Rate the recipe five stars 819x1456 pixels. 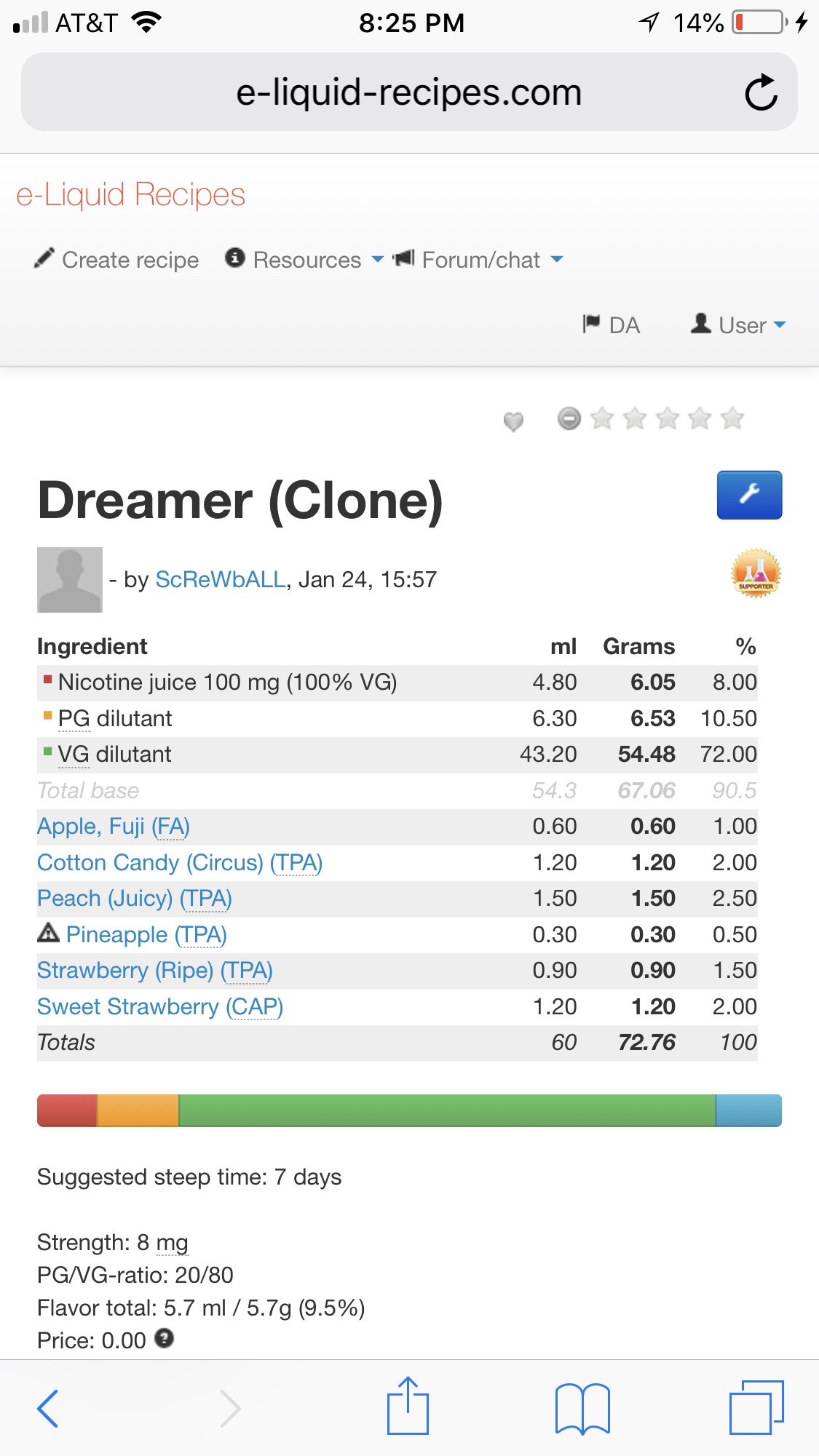click(732, 419)
